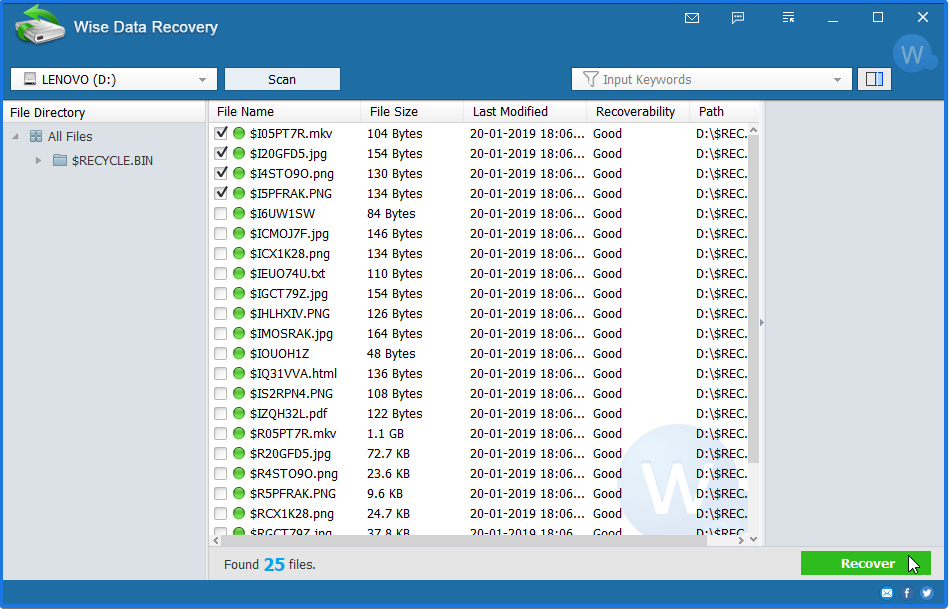Click the vertical scrollbar up arrow
Viewport: 949px width, 609px height.
point(754,130)
